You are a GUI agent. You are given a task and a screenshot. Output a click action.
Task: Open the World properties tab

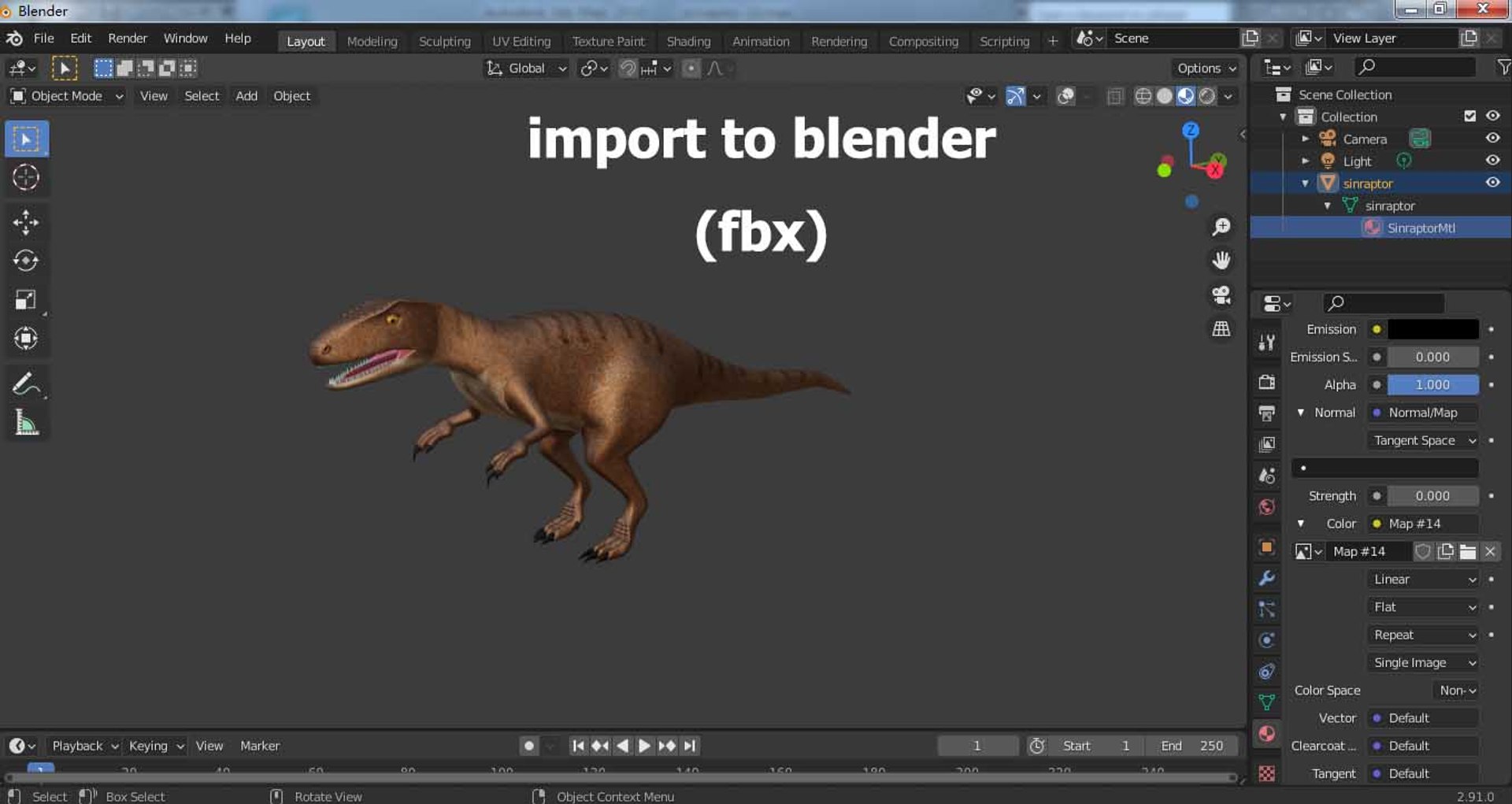tap(1266, 507)
